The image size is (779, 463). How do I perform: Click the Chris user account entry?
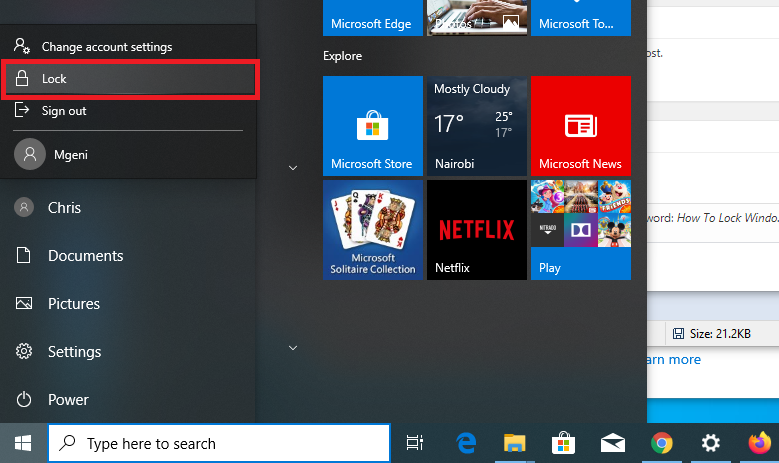(x=128, y=207)
